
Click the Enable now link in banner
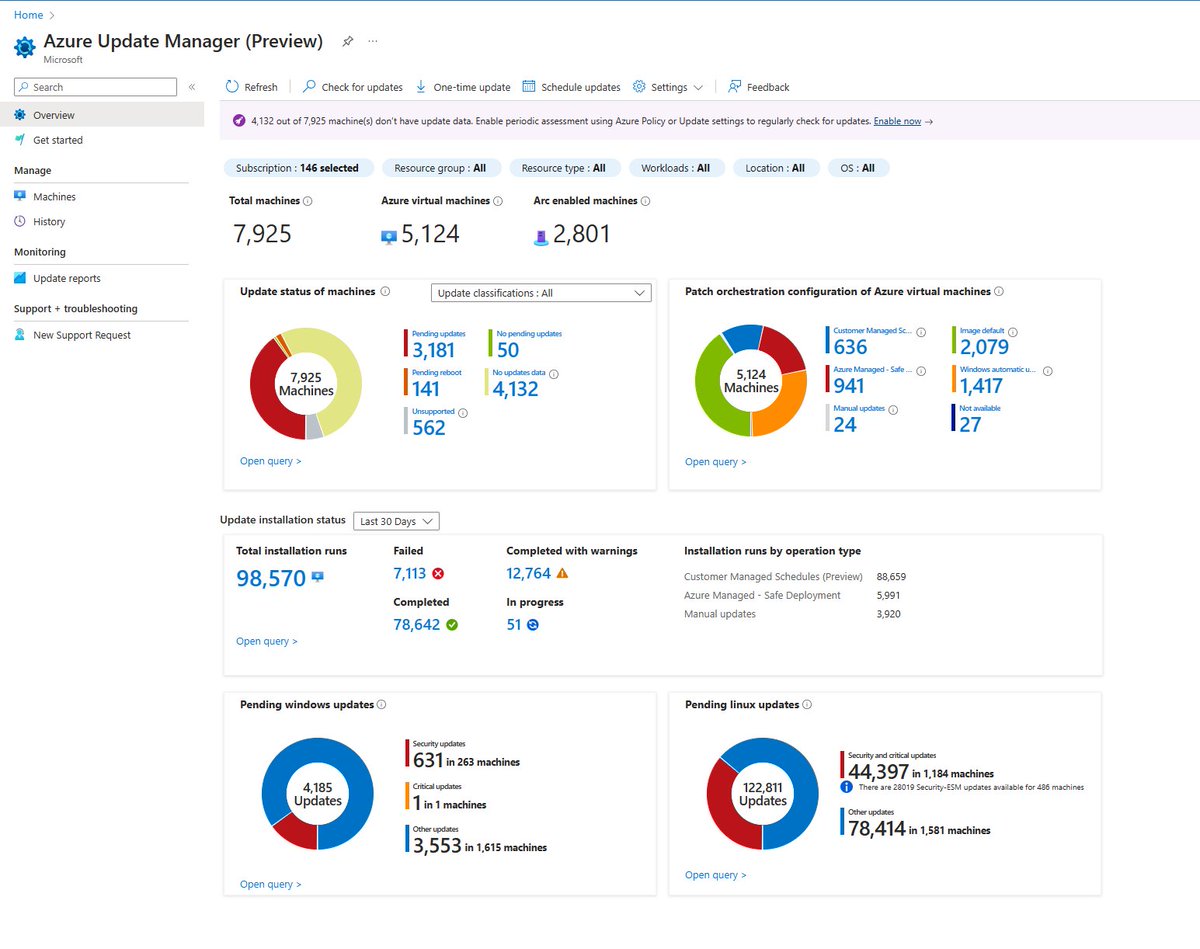897,120
